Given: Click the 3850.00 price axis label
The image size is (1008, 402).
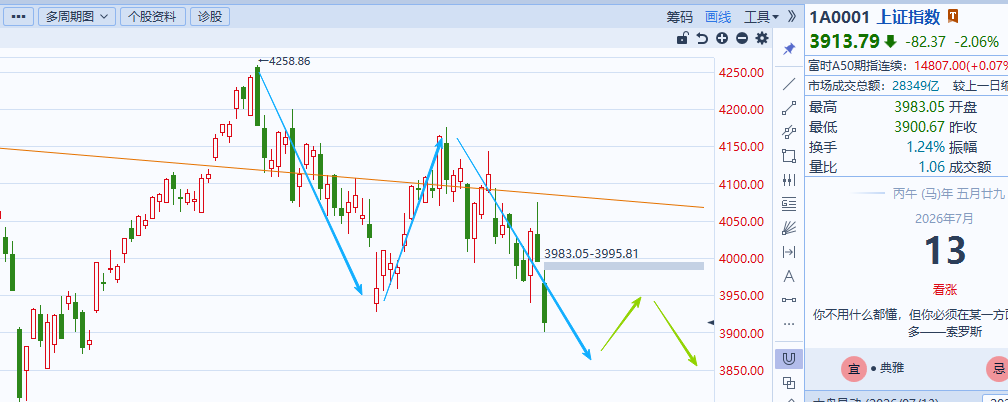Looking at the screenshot, I should click(742, 370).
